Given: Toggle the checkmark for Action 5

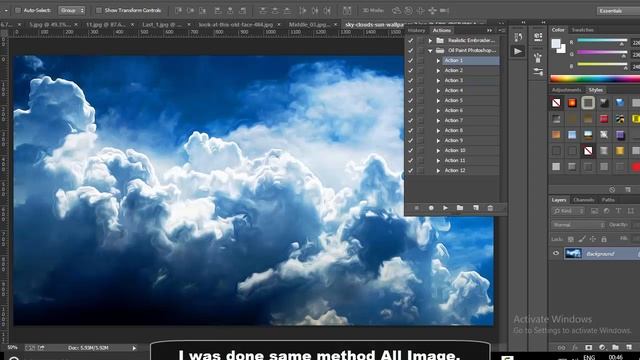Looking at the screenshot, I should 411,100.
